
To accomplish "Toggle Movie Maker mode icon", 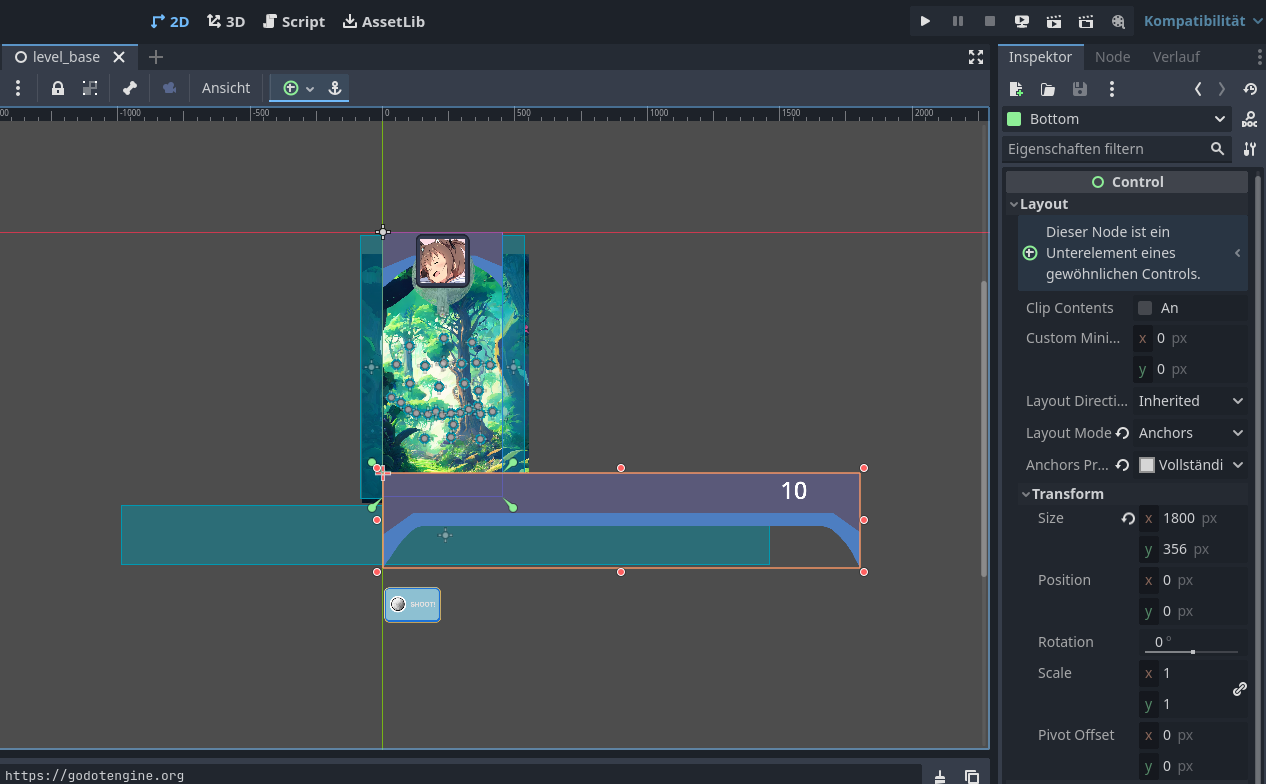I will [x=1118, y=21].
